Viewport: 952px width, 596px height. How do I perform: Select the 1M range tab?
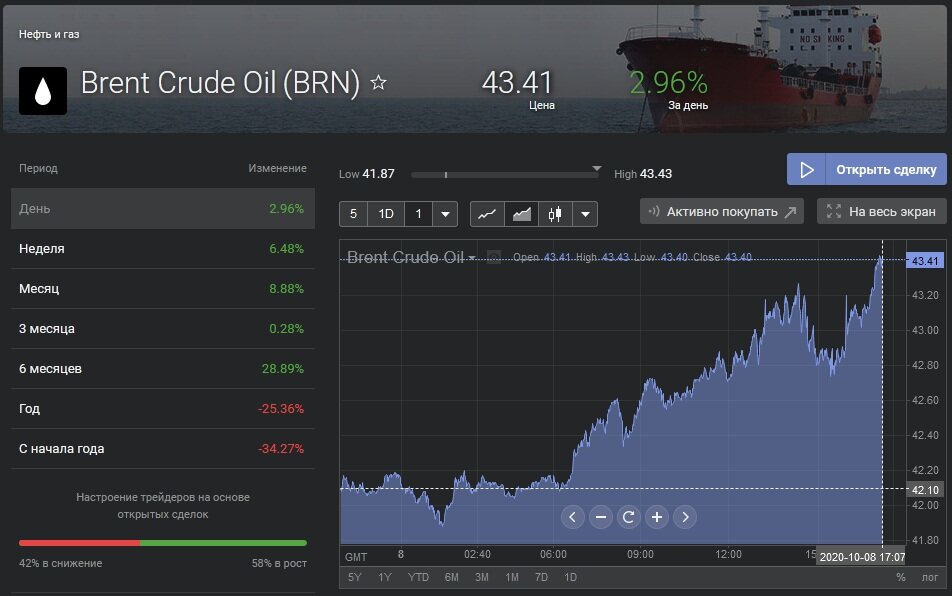tap(511, 577)
